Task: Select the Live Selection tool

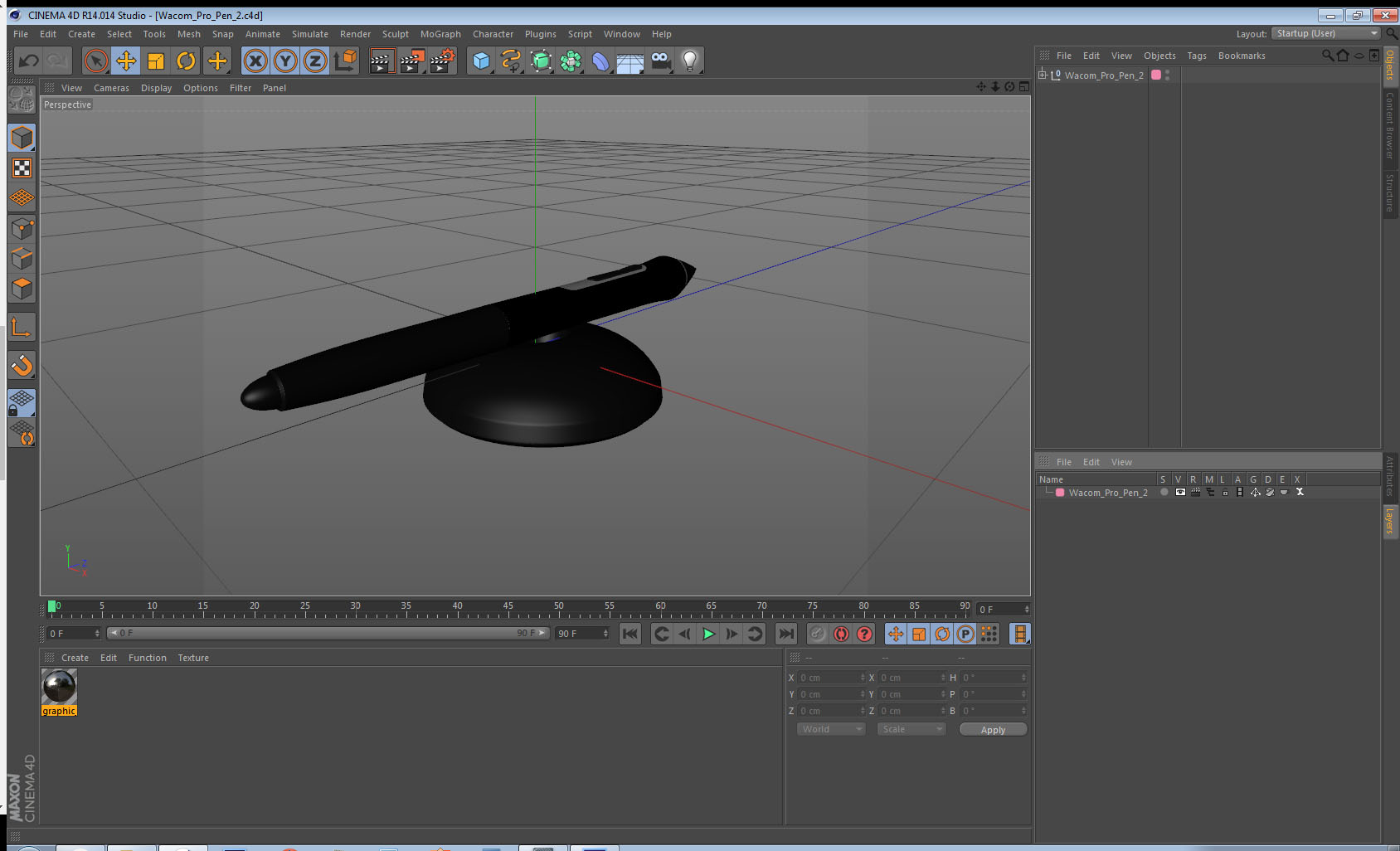Action: 96,61
